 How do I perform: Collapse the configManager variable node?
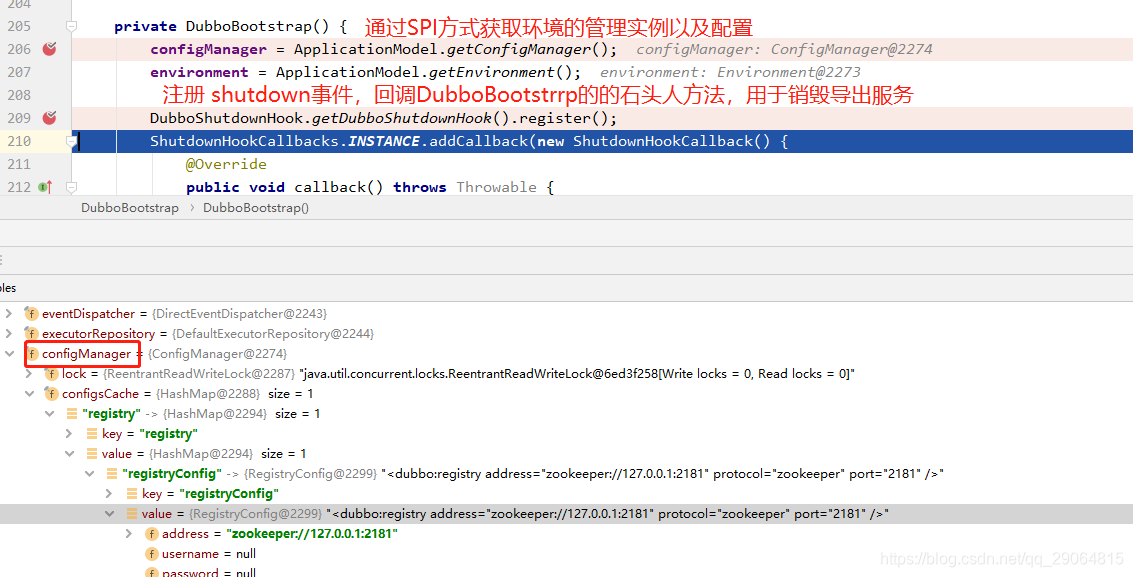(x=9, y=354)
